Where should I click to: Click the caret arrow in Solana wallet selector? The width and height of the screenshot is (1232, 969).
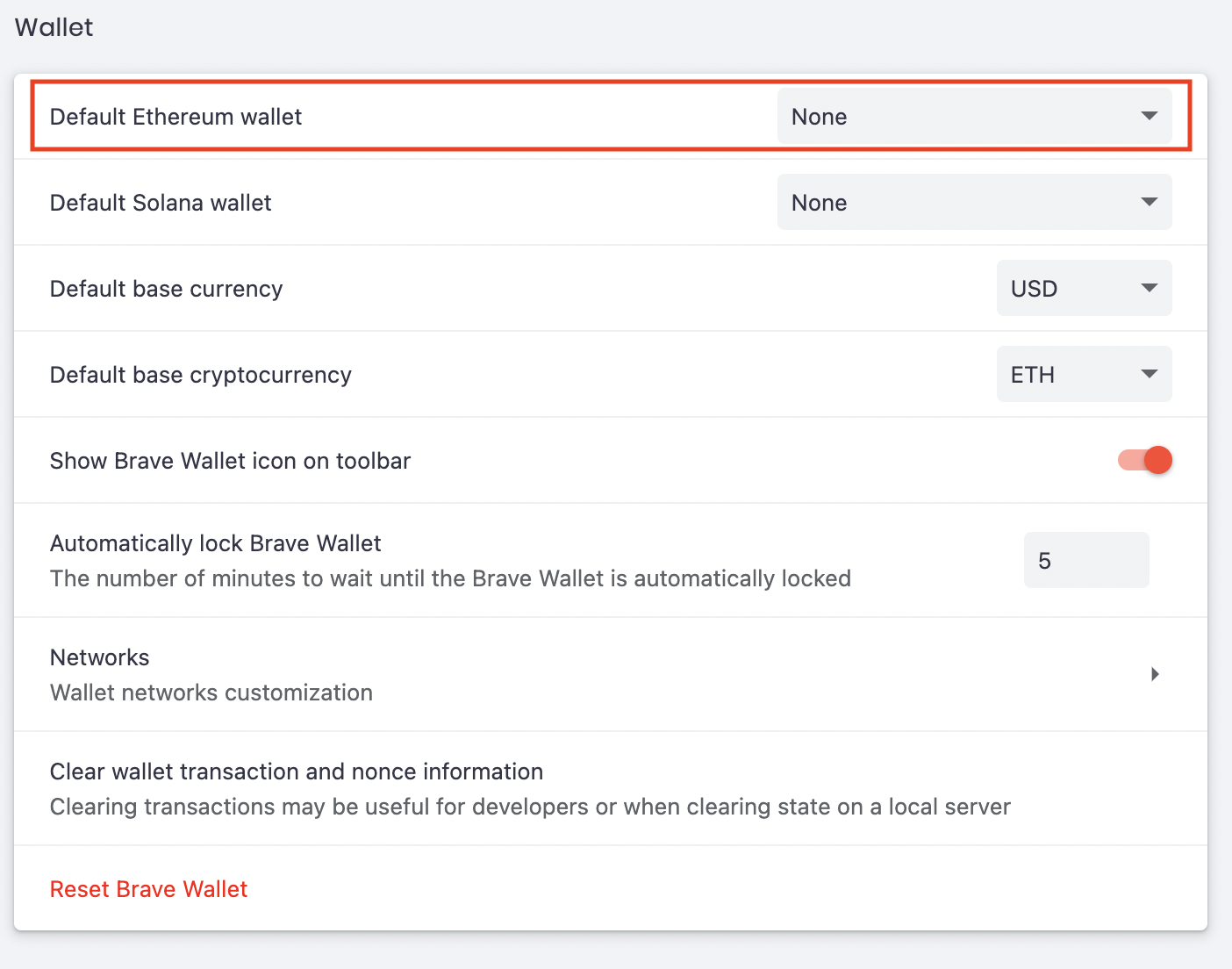pos(1149,203)
